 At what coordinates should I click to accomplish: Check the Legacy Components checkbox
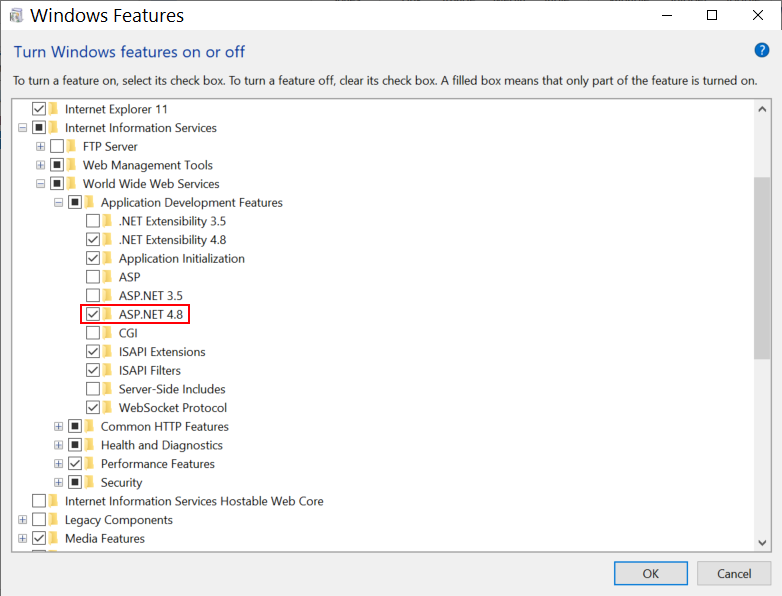coord(39,520)
